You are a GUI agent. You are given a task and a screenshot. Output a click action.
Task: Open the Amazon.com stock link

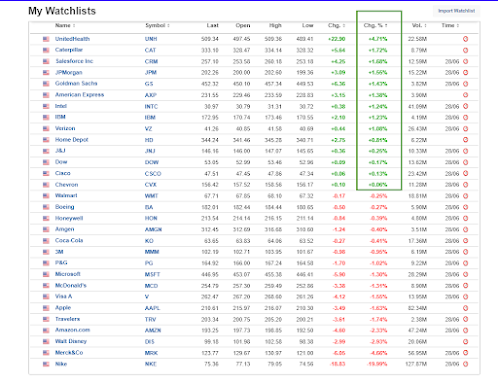72,330
